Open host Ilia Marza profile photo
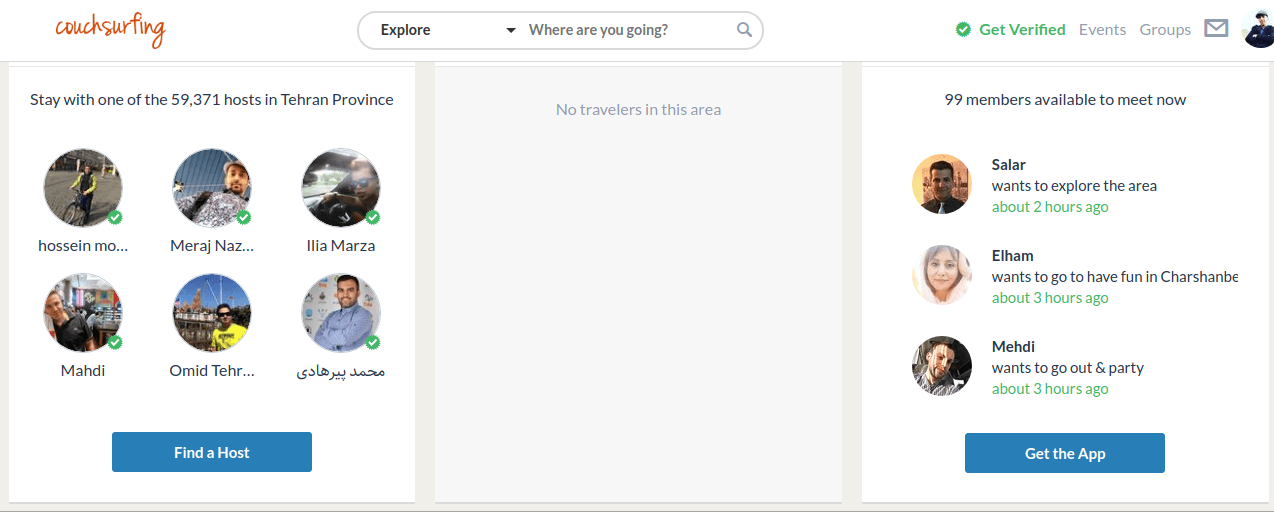The image size is (1274, 512). pyautogui.click(x=341, y=188)
